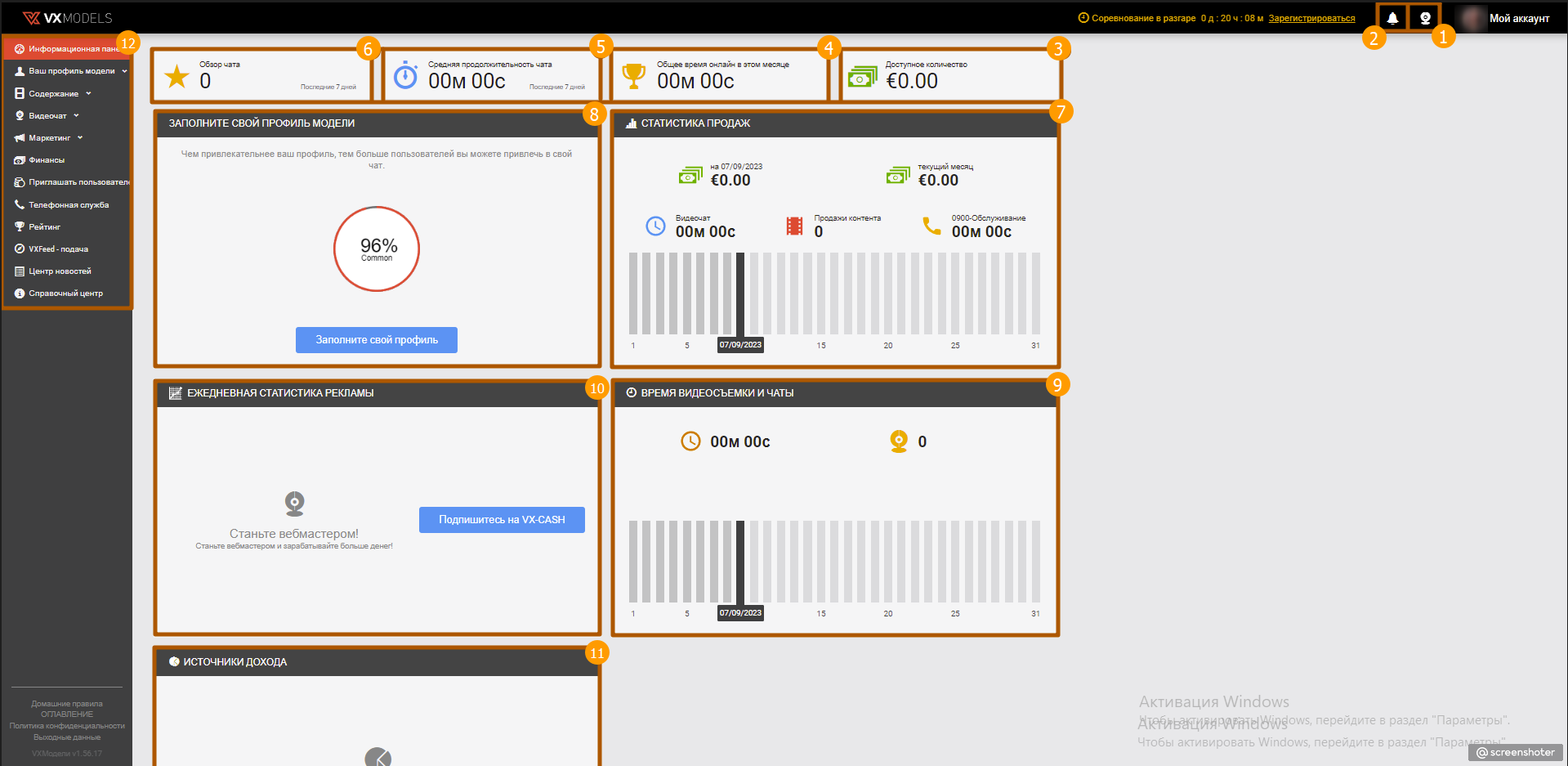Open the Финансы menu item
Viewport: 1568px width, 766px height.
pos(47,160)
